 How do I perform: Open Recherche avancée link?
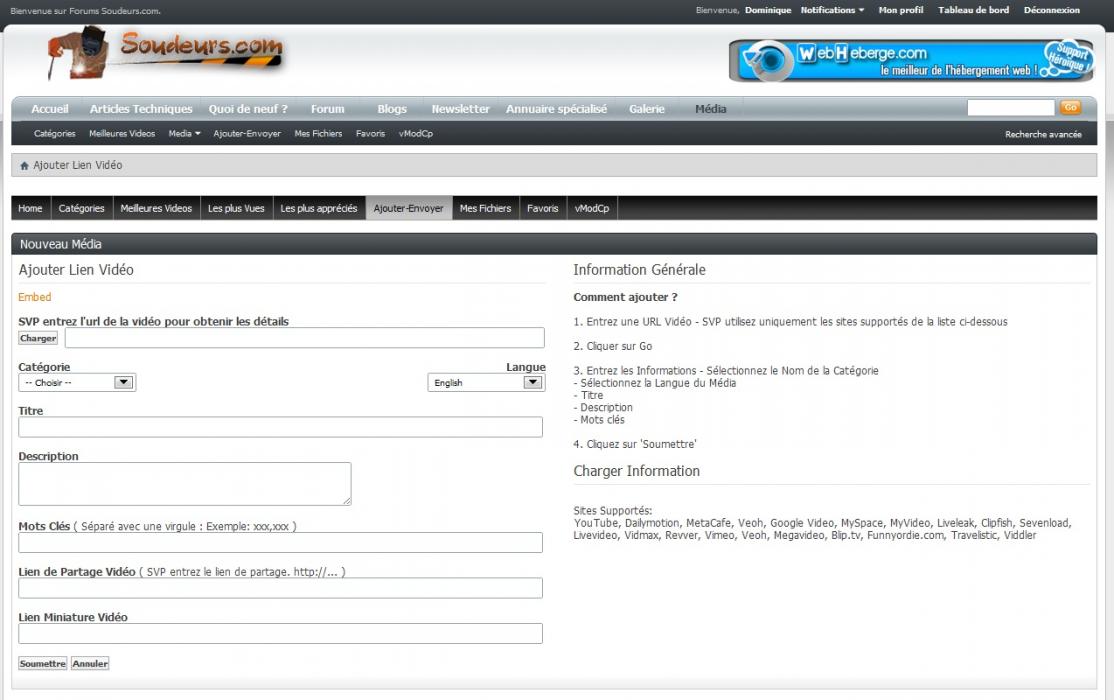[1043, 134]
